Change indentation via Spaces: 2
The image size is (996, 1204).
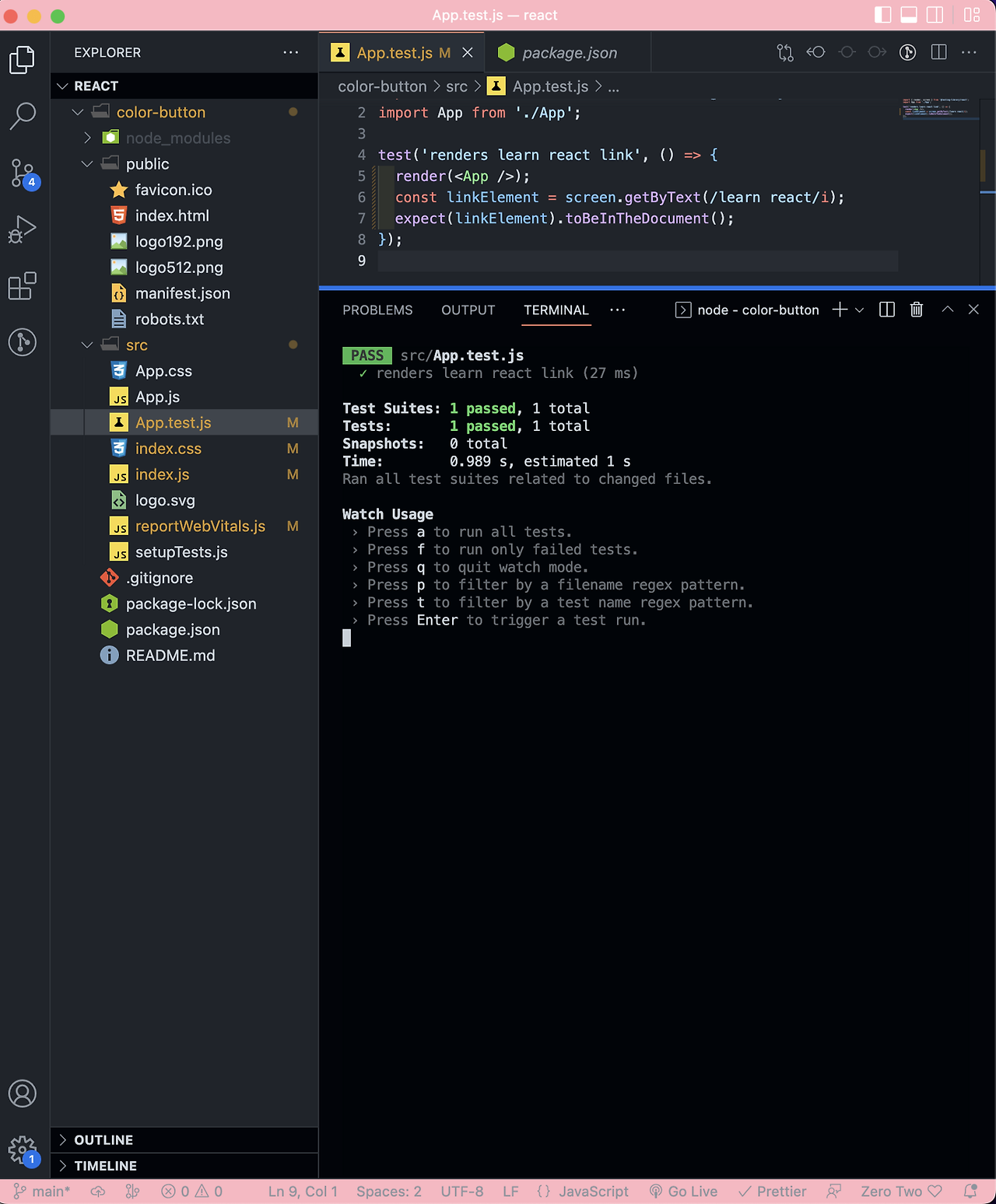pos(389,1192)
